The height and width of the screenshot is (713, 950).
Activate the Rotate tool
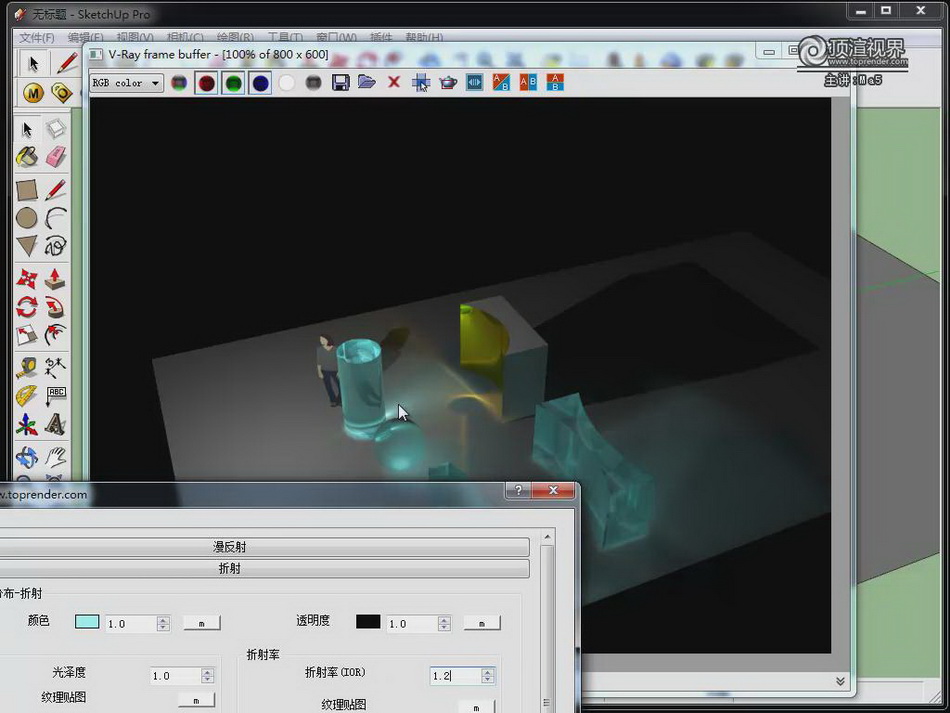[27, 307]
